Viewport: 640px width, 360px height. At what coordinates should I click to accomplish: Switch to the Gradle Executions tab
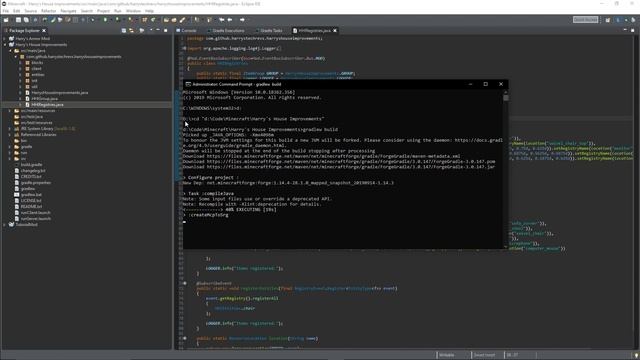225,31
